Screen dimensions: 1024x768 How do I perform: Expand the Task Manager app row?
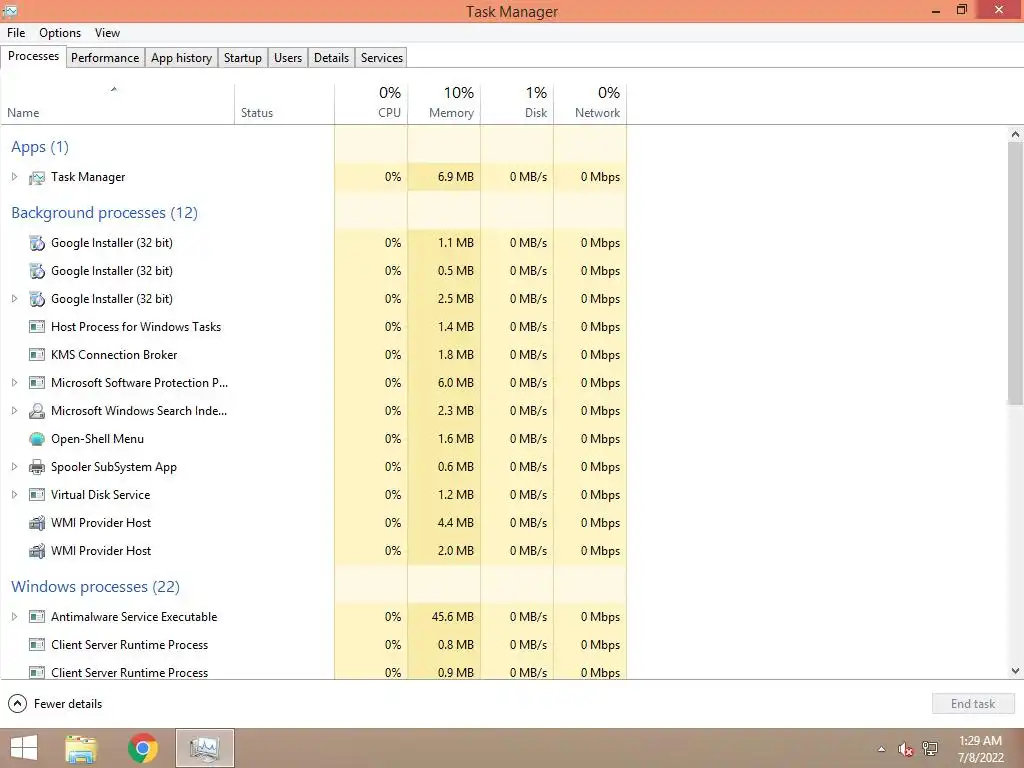tap(14, 176)
